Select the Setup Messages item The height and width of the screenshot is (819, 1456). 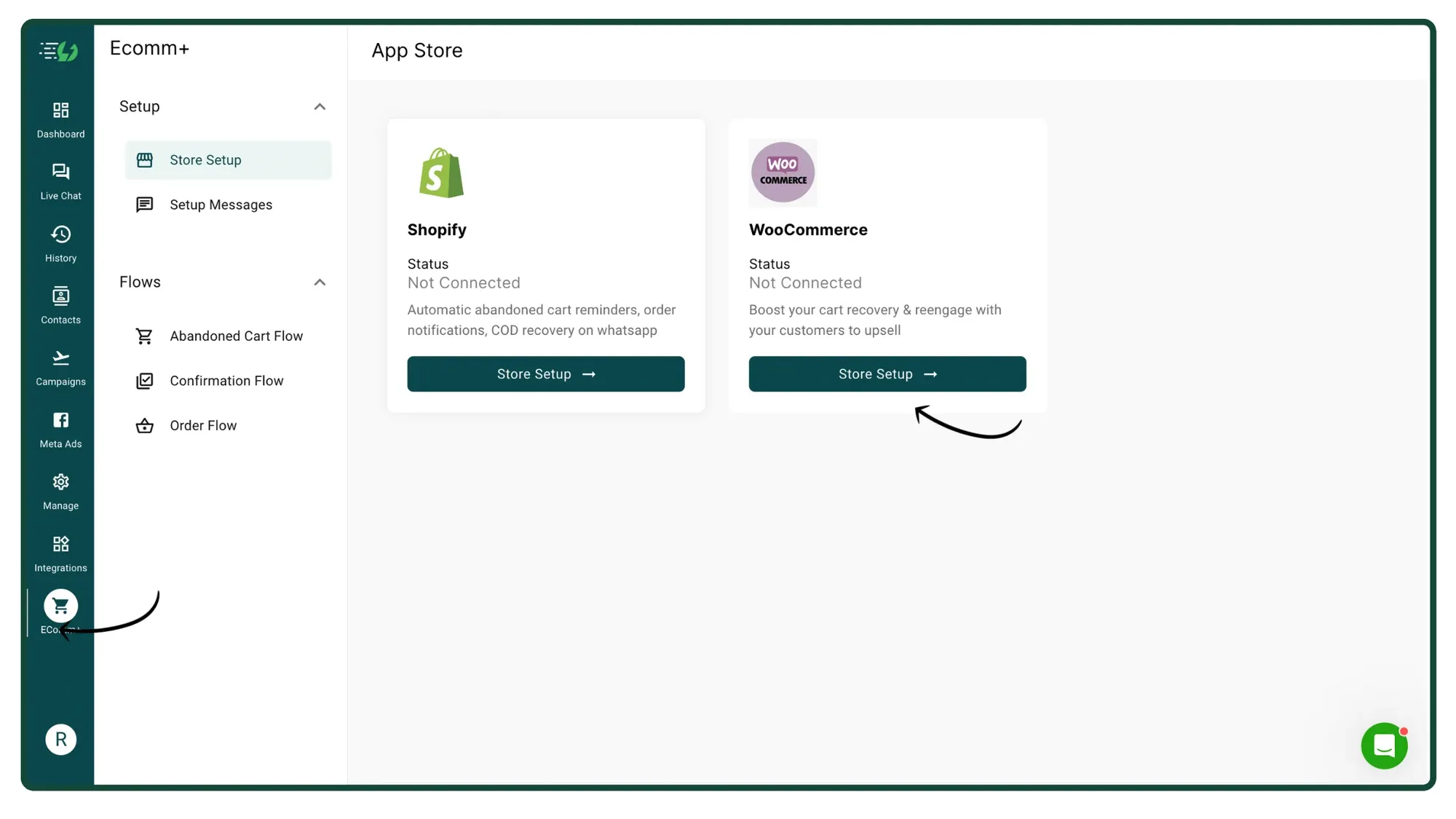pos(221,205)
